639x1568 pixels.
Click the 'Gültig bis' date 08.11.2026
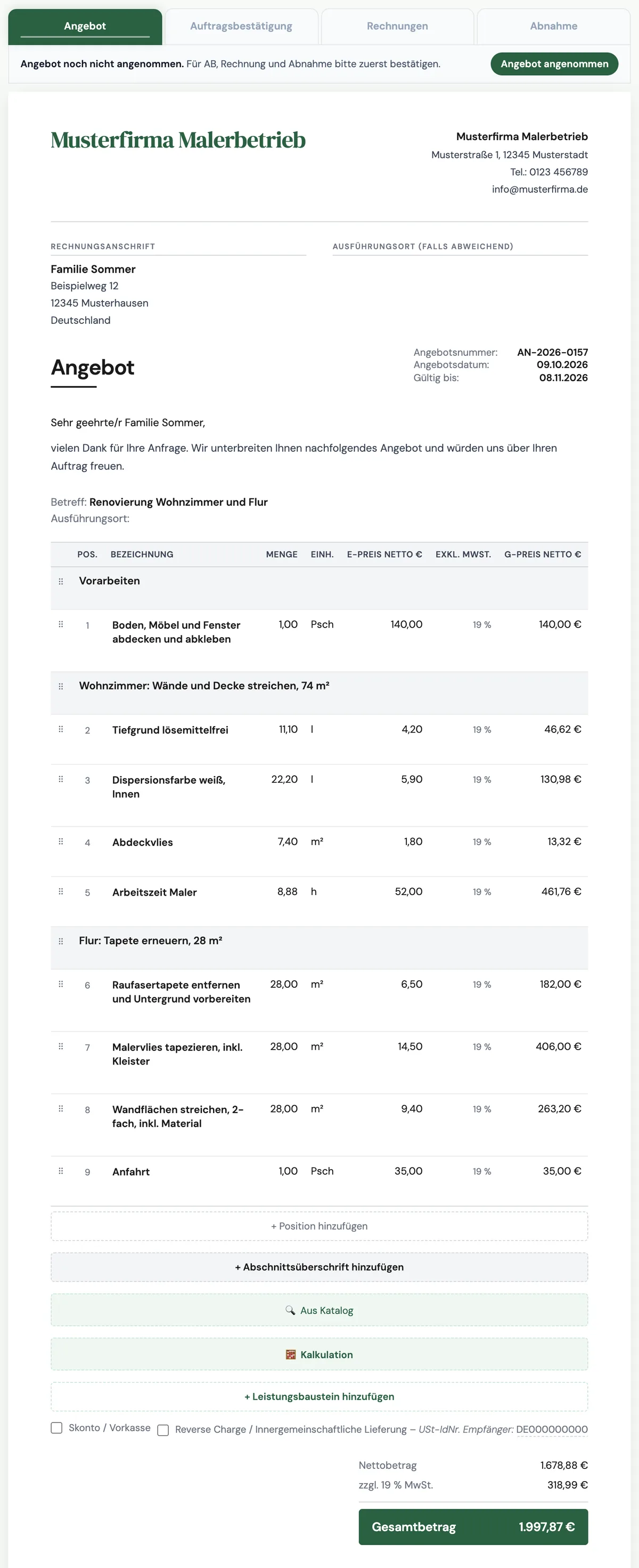coord(563,377)
